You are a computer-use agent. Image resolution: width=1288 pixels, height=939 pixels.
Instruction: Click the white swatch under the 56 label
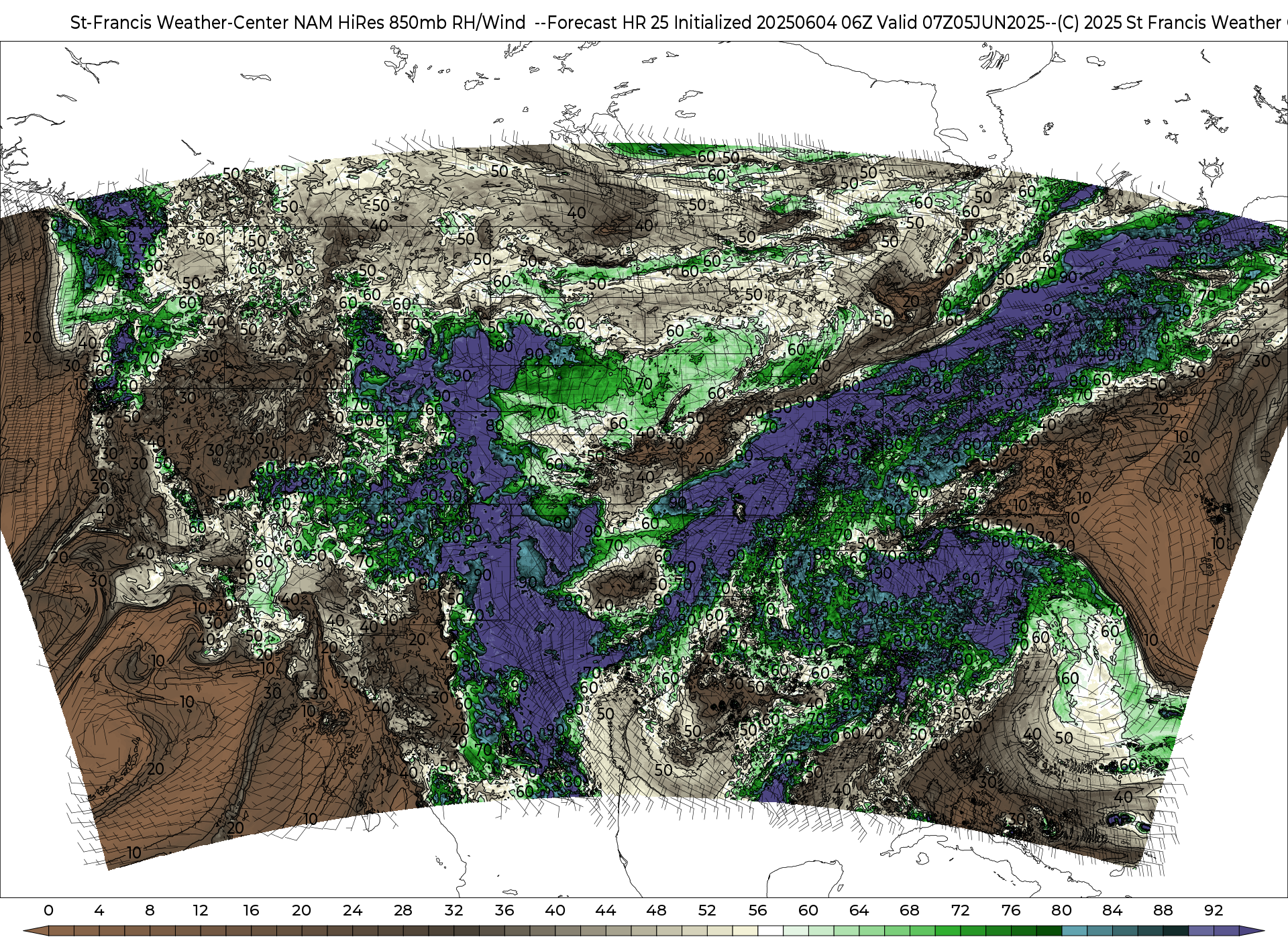770,931
